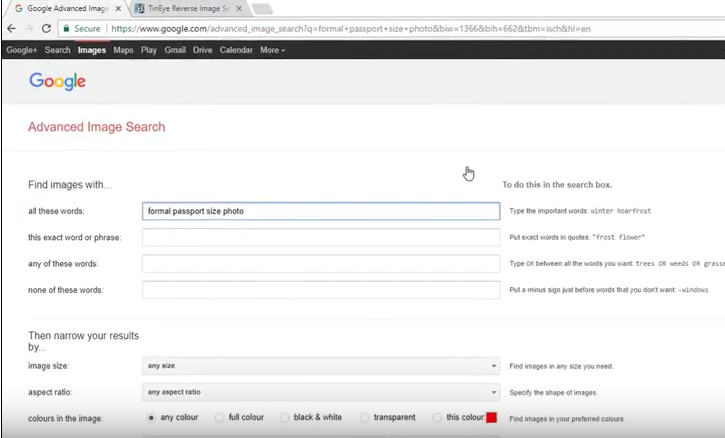Select the 'any colour' radio button
Screen dimensions: 725x438
pos(151,418)
